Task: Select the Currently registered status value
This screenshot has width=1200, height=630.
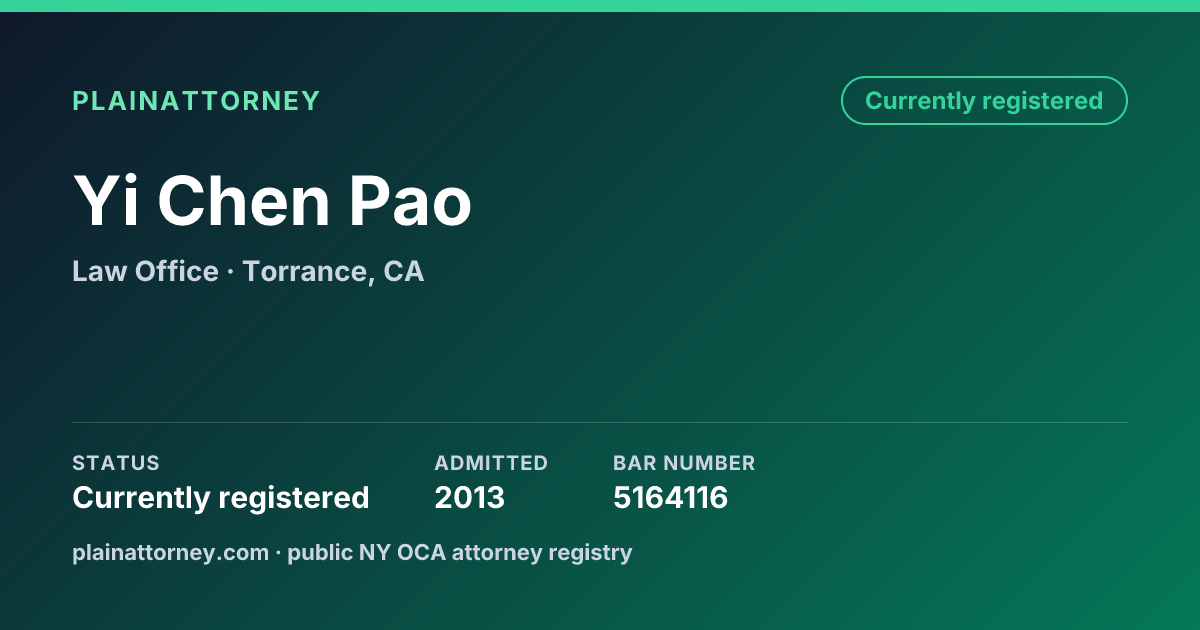Action: (221, 497)
